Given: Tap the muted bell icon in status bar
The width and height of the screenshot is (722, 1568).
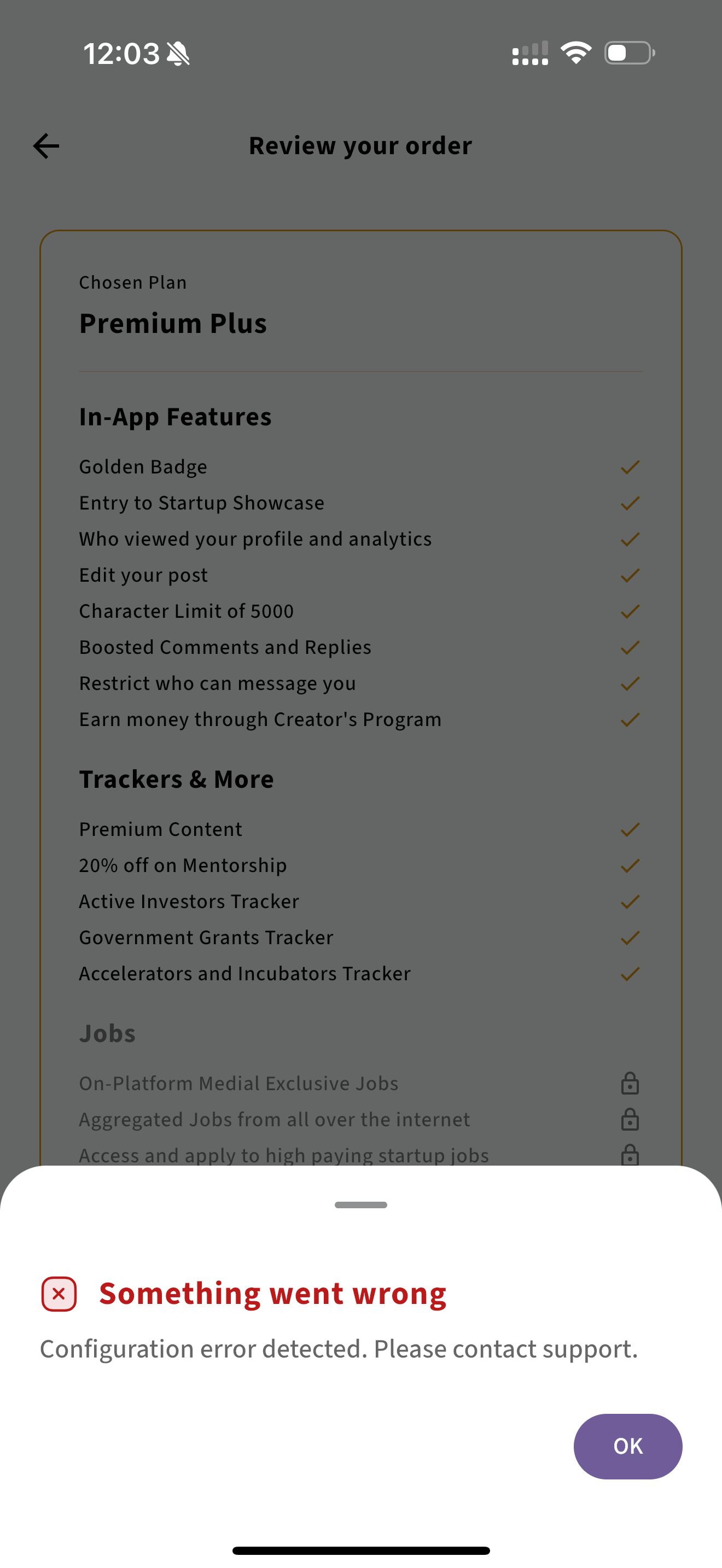Looking at the screenshot, I should tap(178, 54).
